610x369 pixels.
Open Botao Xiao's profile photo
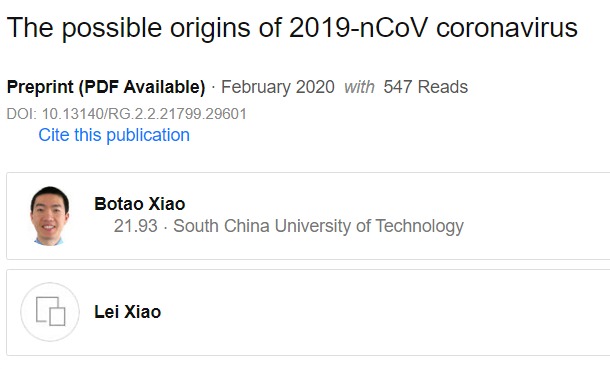[50, 216]
